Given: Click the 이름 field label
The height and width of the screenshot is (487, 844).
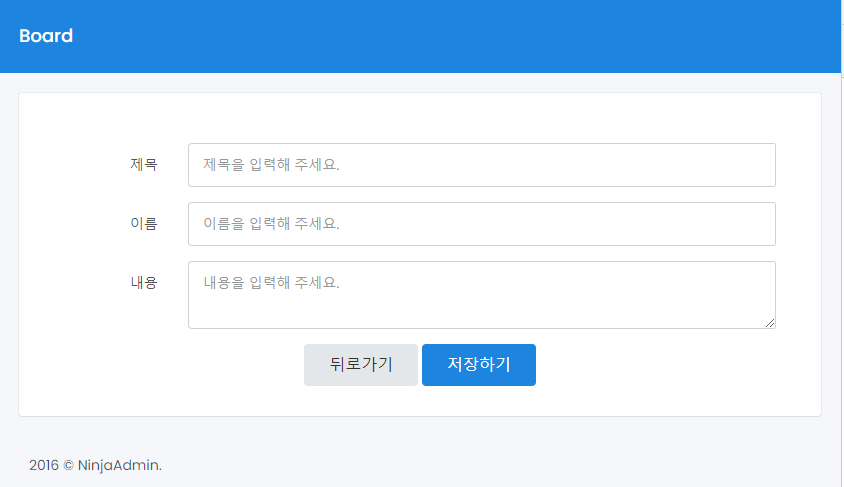Looking at the screenshot, I should coord(144,223).
